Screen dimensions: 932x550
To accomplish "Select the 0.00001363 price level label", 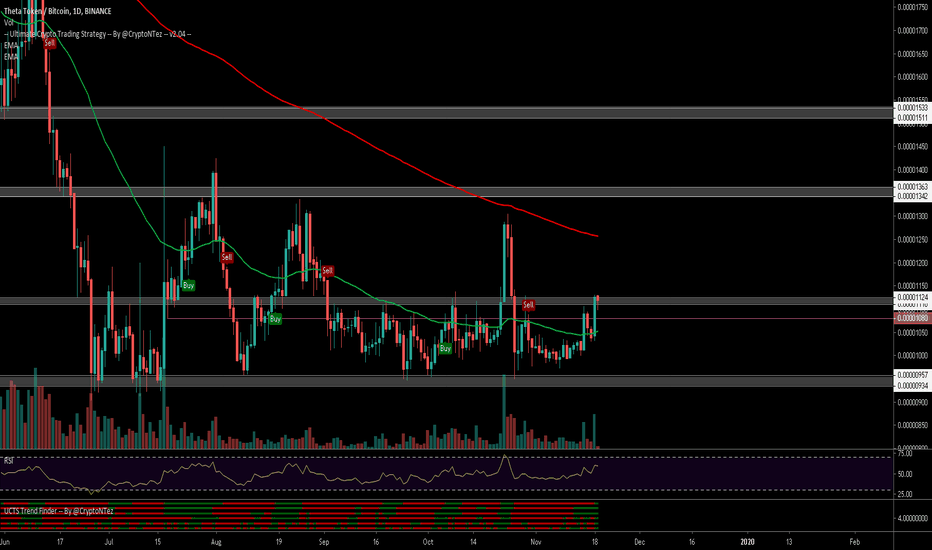I will (x=912, y=187).
